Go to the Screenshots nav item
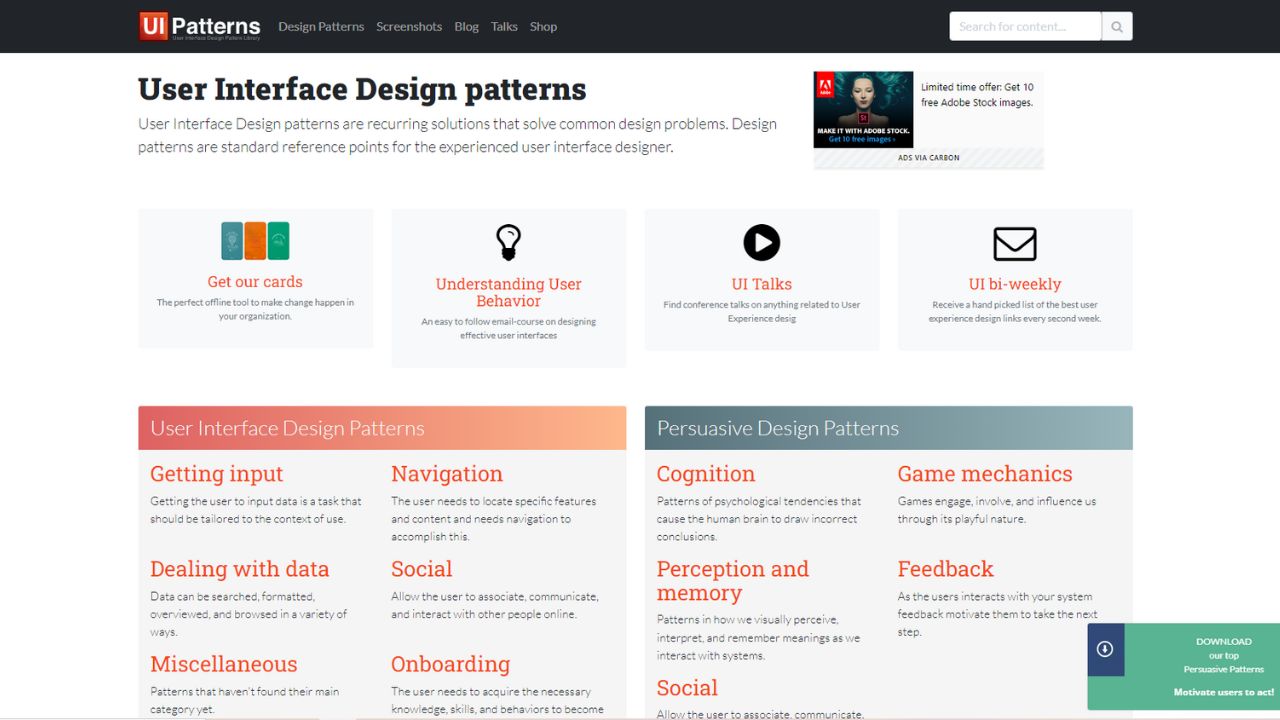The width and height of the screenshot is (1280, 720). [x=409, y=27]
